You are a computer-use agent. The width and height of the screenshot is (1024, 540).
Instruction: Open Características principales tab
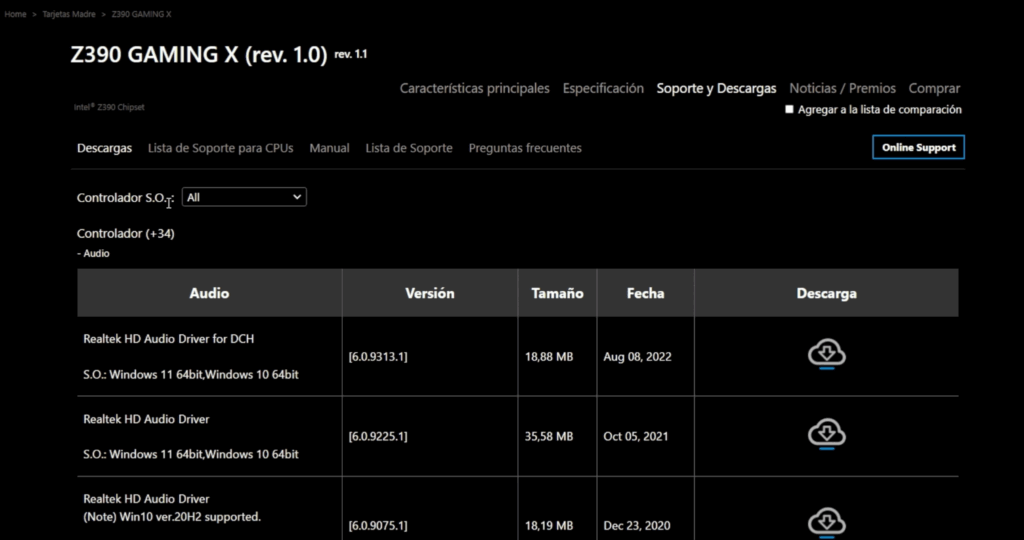pos(475,88)
